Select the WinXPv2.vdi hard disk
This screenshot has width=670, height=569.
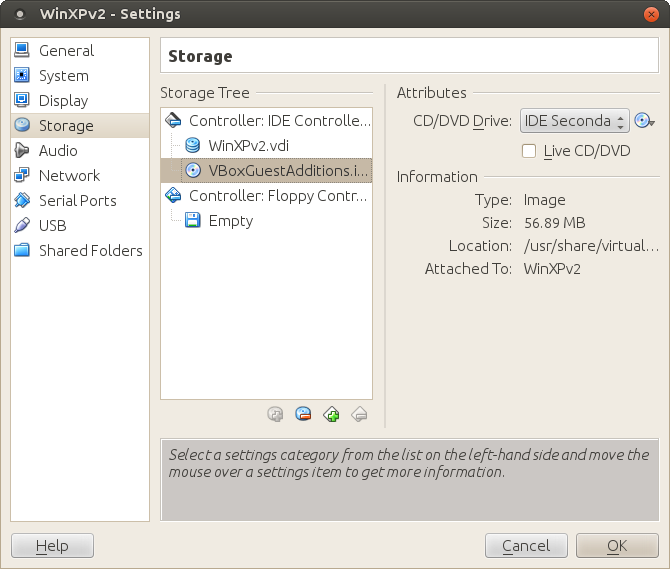pos(247,146)
